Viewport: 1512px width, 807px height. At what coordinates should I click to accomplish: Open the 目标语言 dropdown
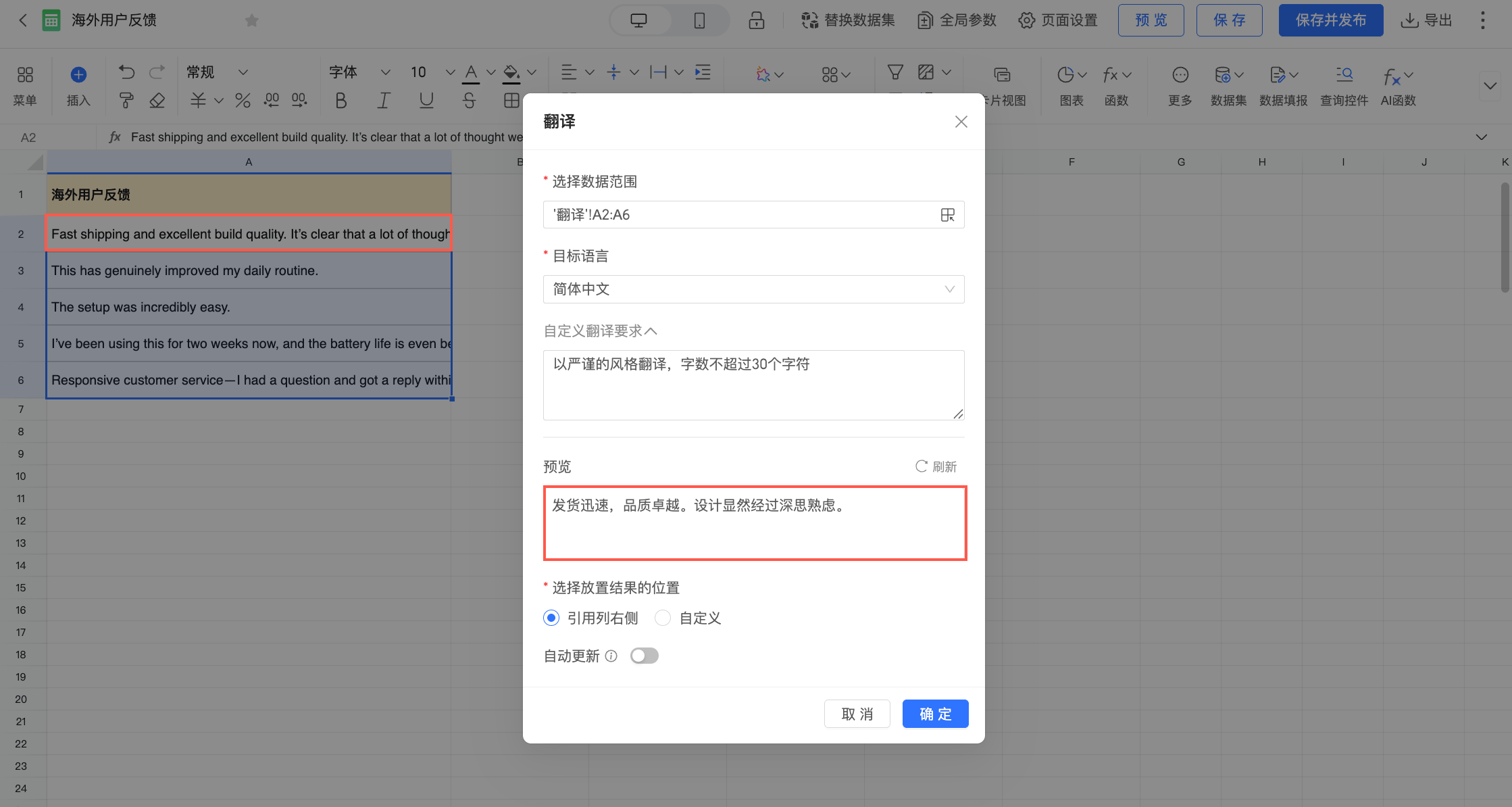(x=753, y=289)
